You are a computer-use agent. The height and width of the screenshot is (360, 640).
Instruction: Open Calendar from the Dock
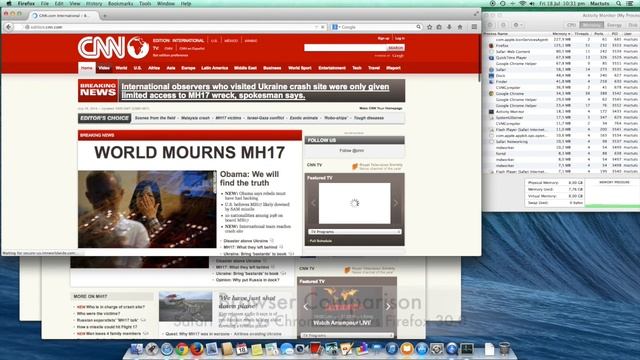242,349
